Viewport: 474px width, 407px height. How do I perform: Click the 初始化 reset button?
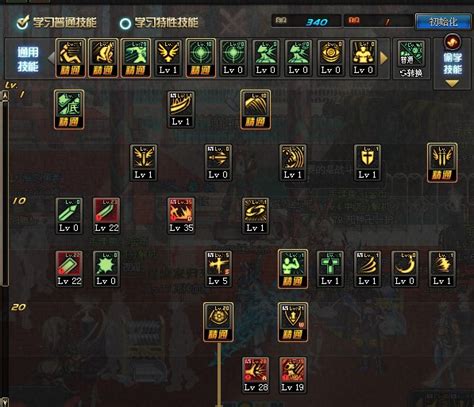443,22
